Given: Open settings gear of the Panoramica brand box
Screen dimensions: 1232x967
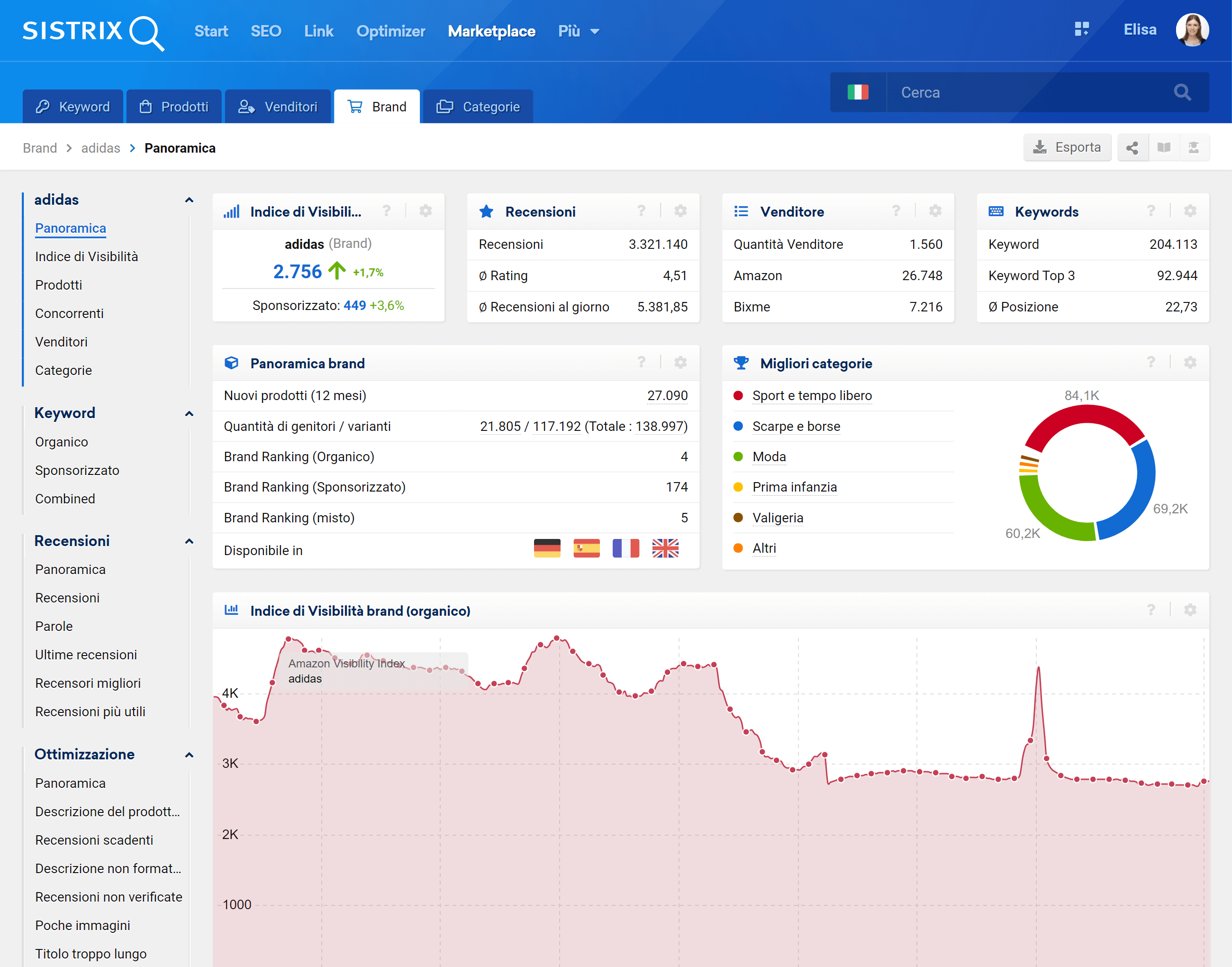Looking at the screenshot, I should (x=680, y=362).
